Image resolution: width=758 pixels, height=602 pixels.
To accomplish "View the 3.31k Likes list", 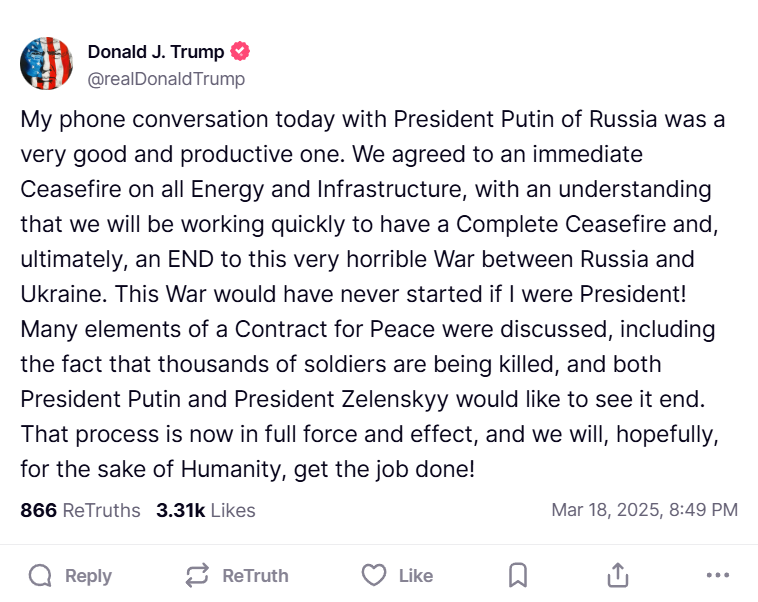I will 206,510.
